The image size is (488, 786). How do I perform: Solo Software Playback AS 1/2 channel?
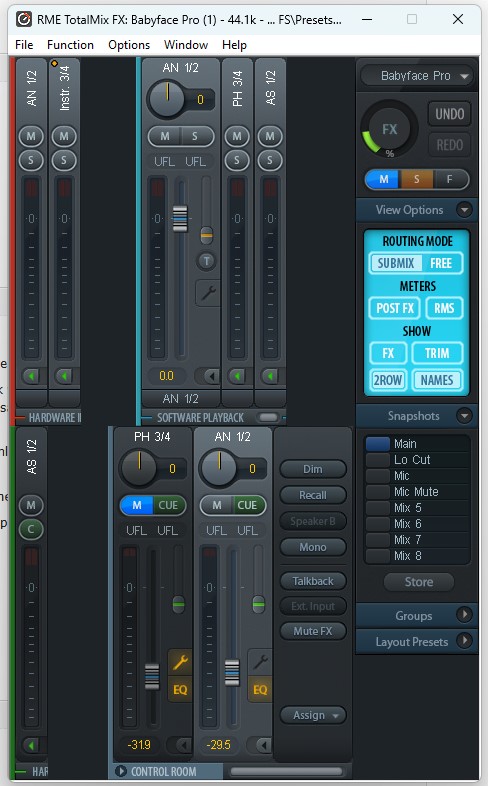tap(270, 160)
